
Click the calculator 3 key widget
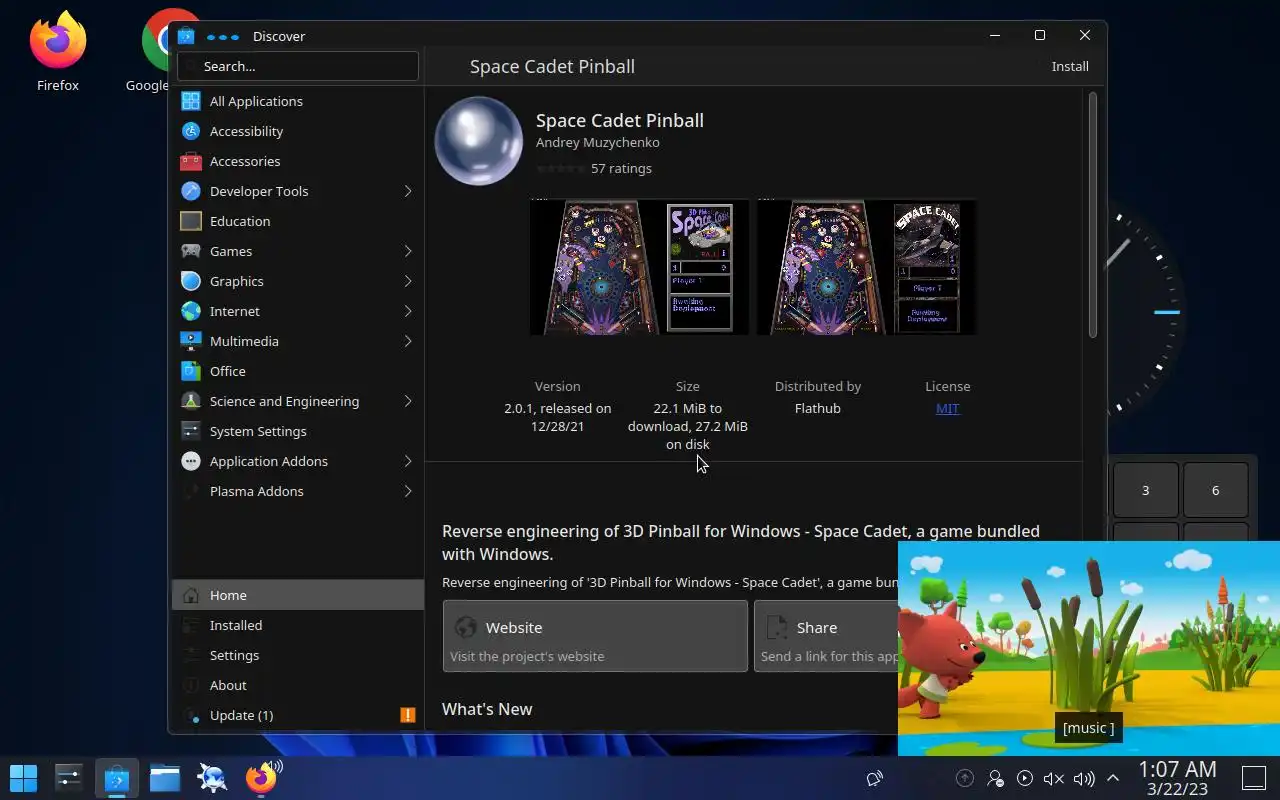click(x=1146, y=490)
